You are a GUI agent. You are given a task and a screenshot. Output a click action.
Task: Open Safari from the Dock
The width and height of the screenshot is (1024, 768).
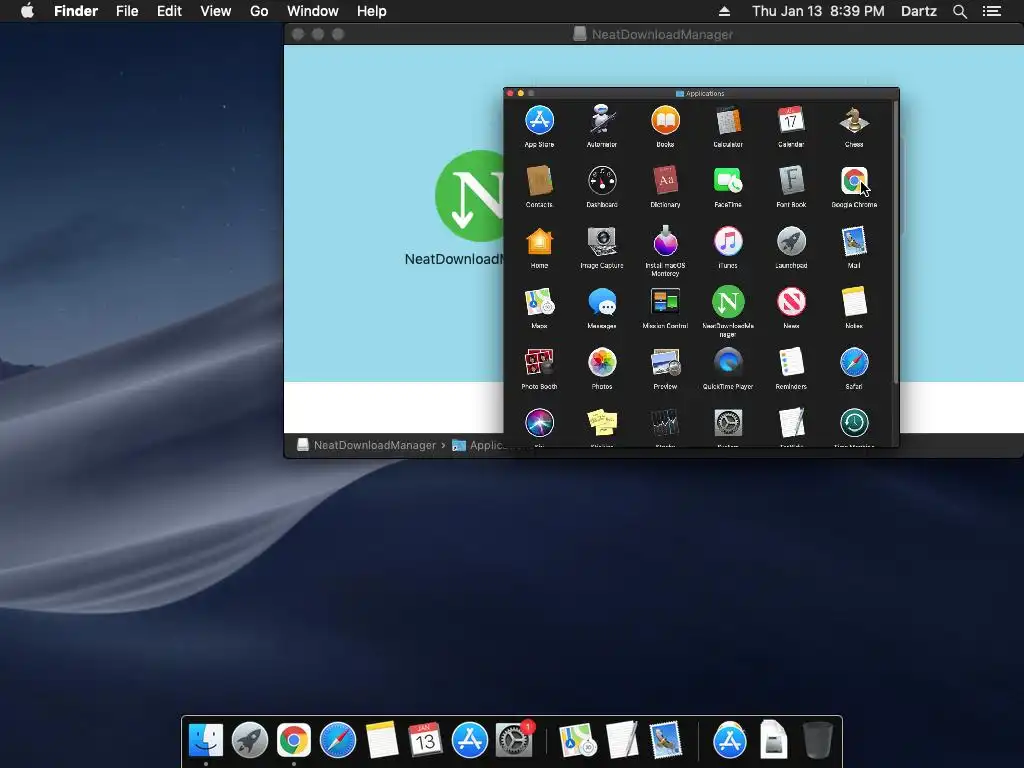click(338, 740)
